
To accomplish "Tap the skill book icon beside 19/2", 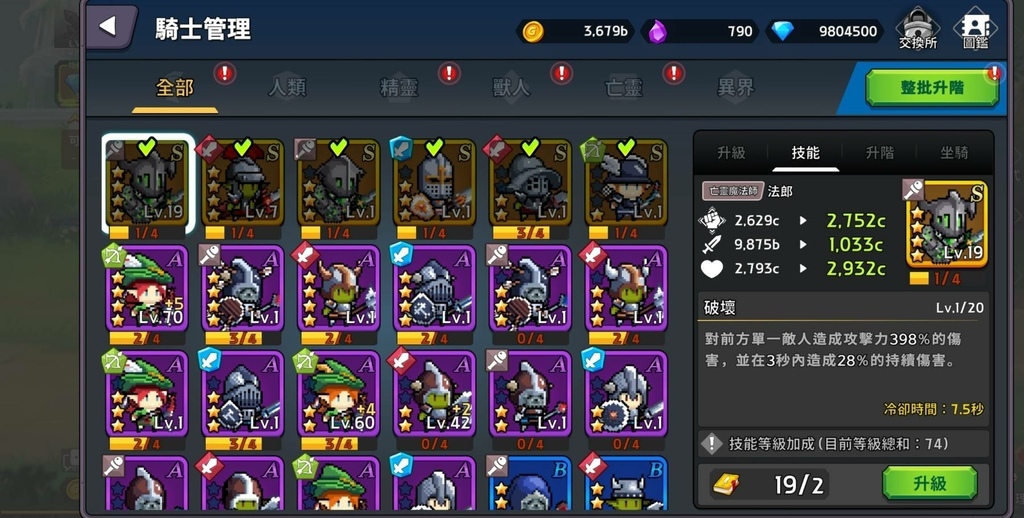I will 726,485.
